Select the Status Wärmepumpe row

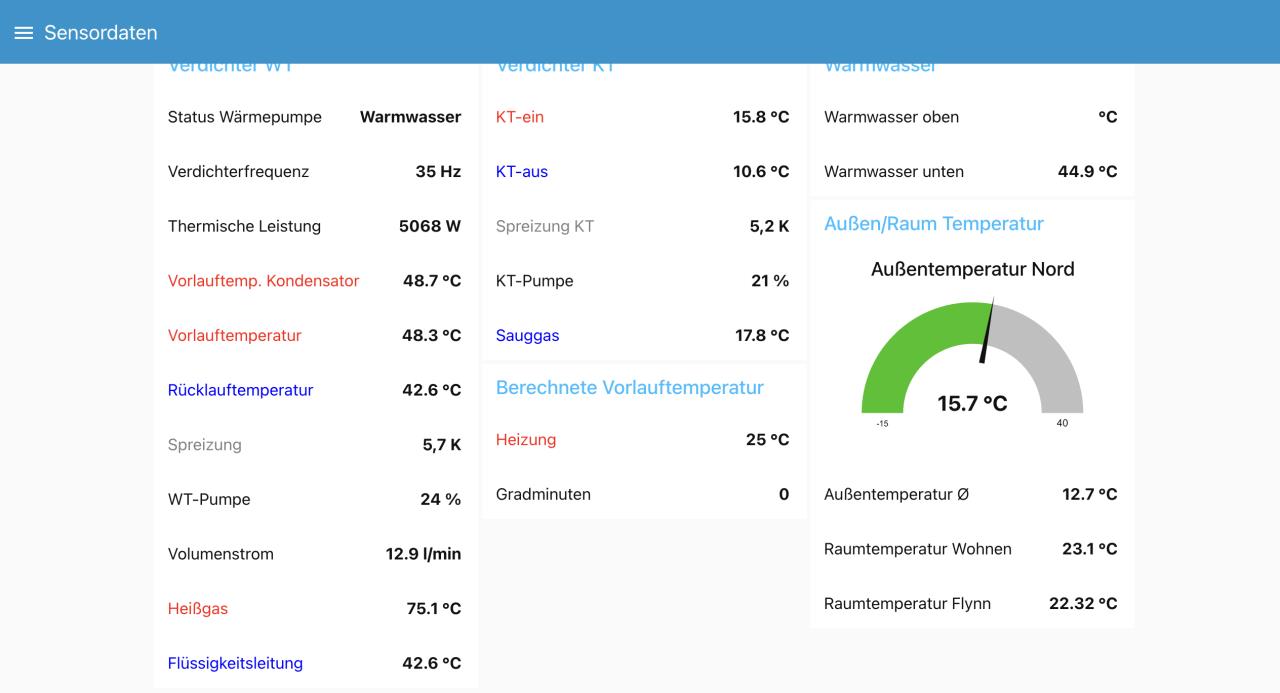coord(314,117)
